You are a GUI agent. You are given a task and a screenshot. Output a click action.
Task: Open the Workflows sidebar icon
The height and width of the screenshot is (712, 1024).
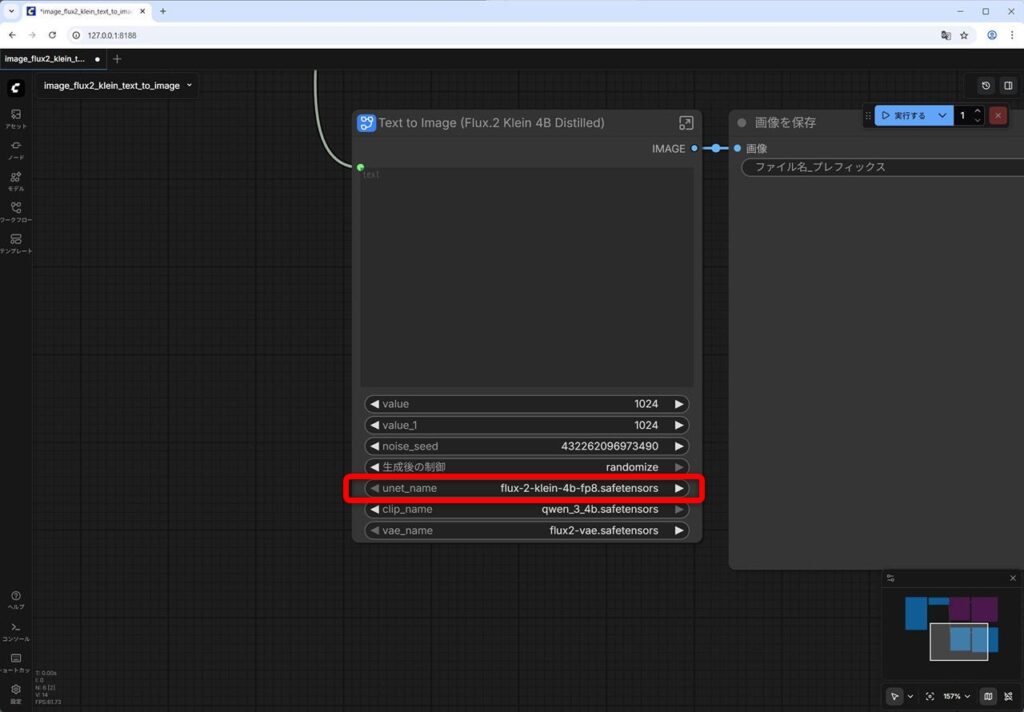[x=15, y=211]
